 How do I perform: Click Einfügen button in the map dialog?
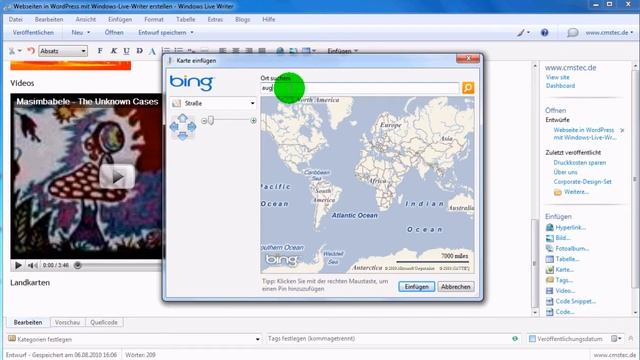click(416, 287)
